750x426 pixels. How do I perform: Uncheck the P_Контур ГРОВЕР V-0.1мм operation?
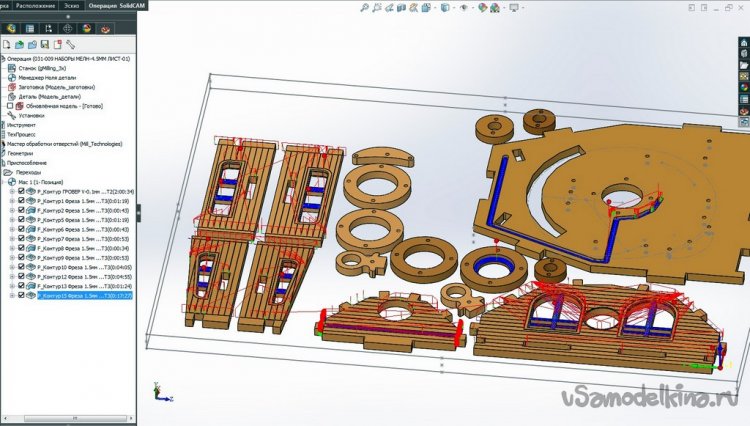point(21,191)
